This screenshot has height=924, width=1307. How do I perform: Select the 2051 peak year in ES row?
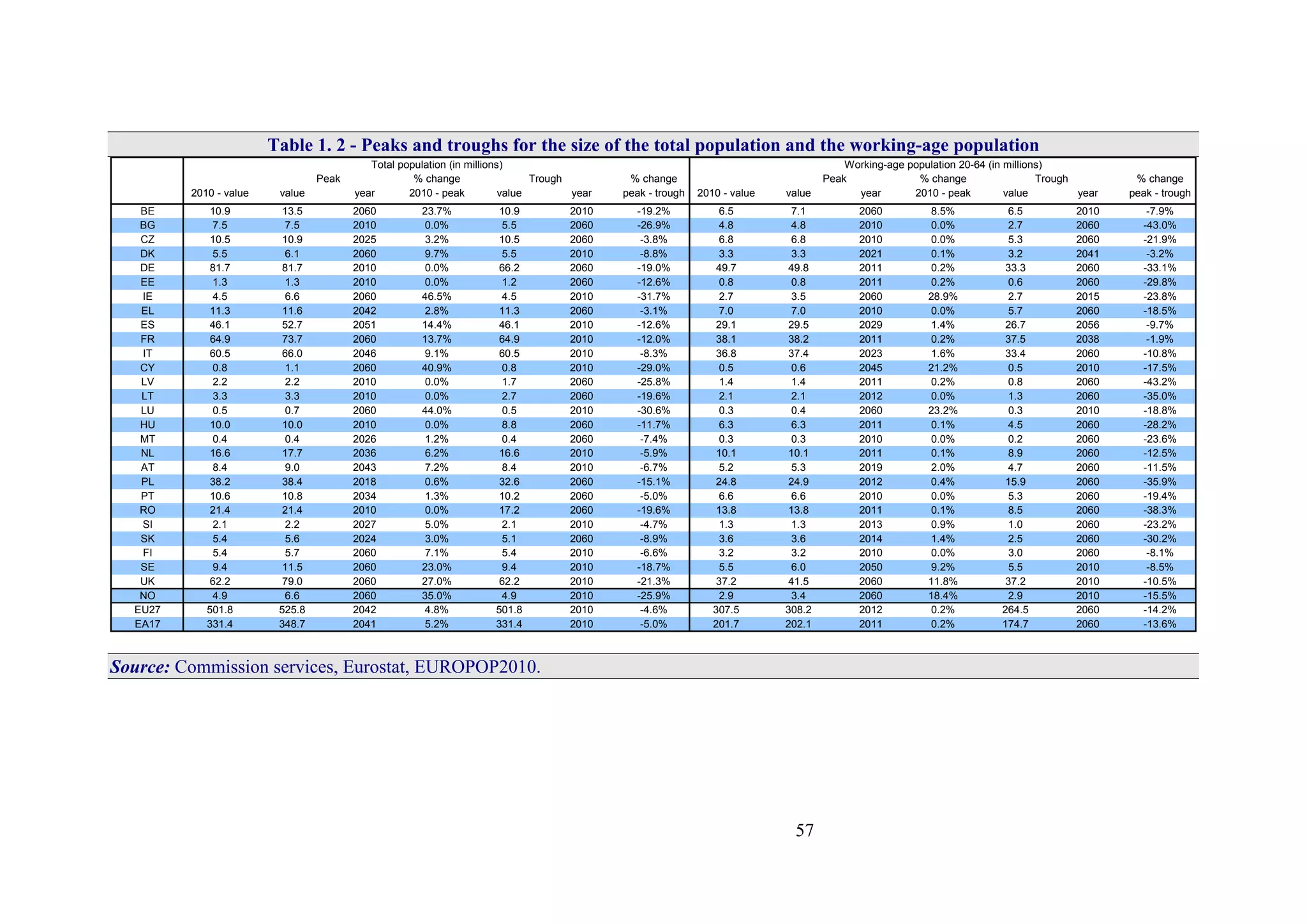pos(364,325)
